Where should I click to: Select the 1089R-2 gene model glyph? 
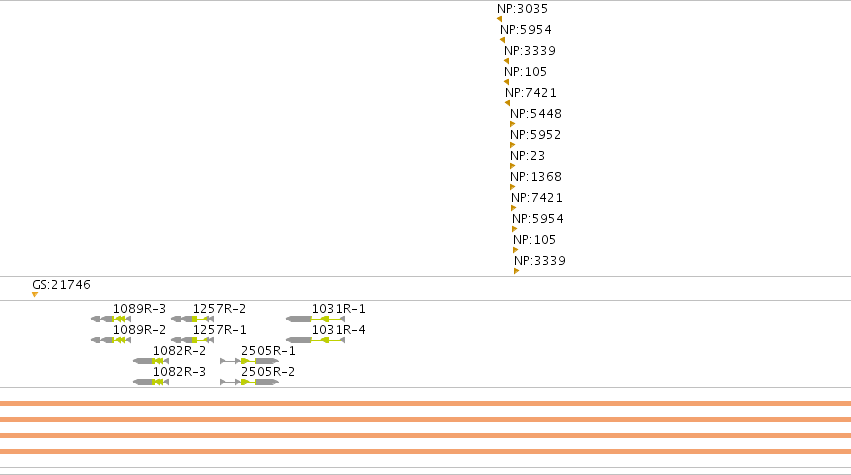tap(111, 340)
